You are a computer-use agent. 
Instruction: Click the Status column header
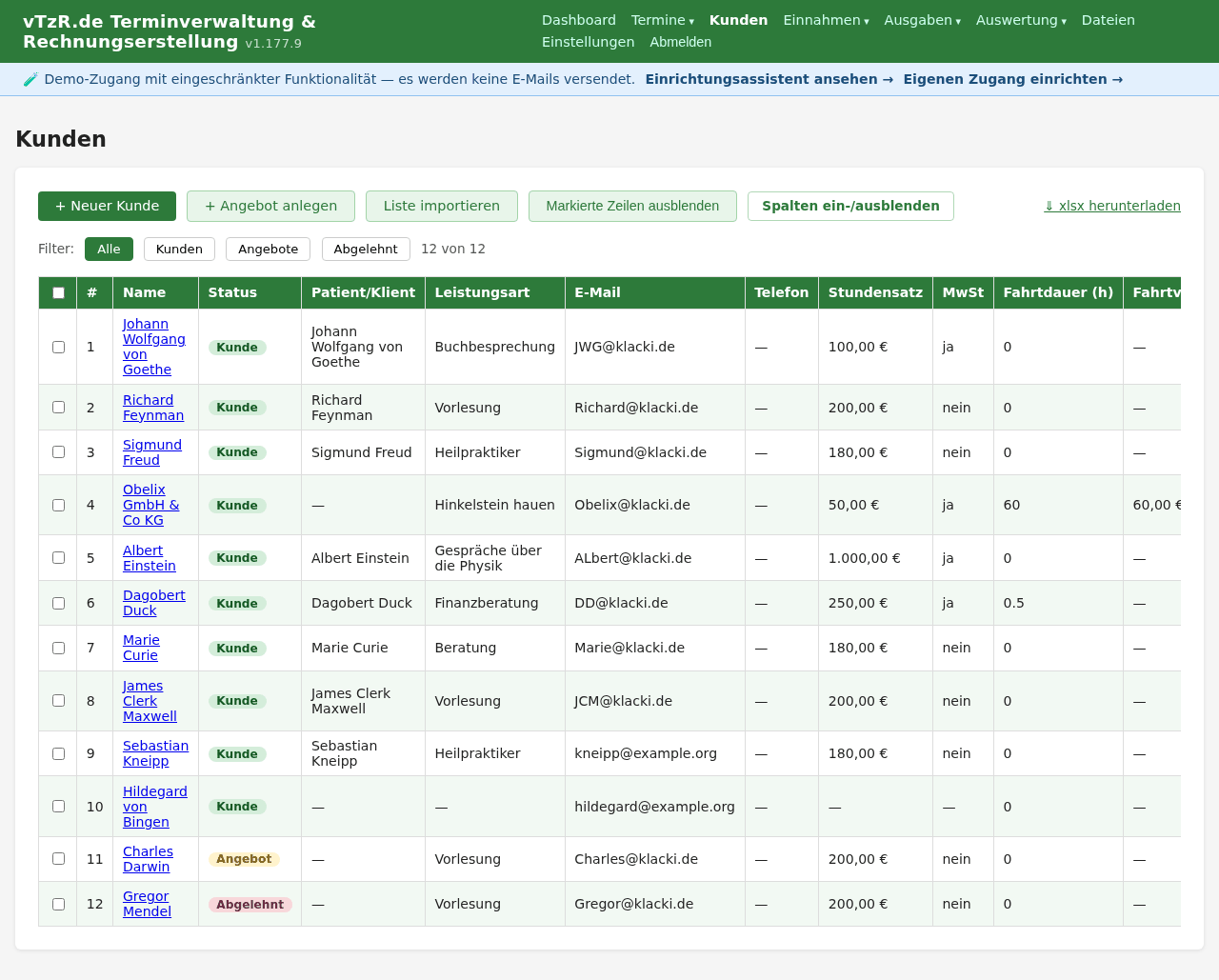(250, 292)
